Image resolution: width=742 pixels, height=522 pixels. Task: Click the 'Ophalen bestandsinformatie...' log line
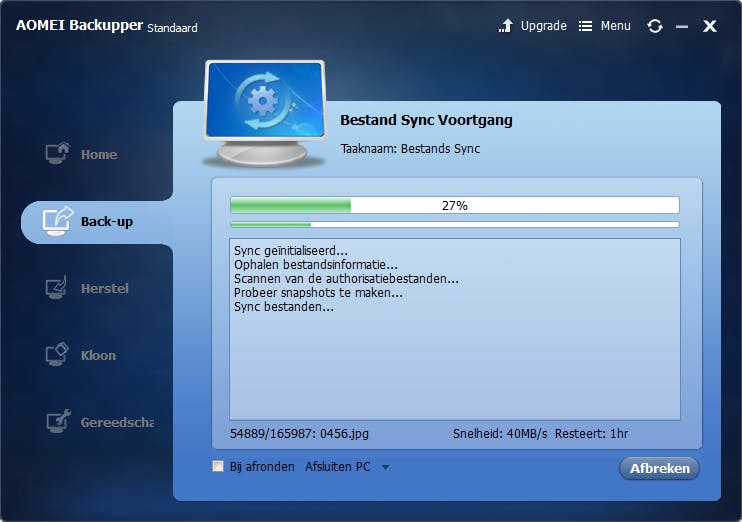coord(316,265)
